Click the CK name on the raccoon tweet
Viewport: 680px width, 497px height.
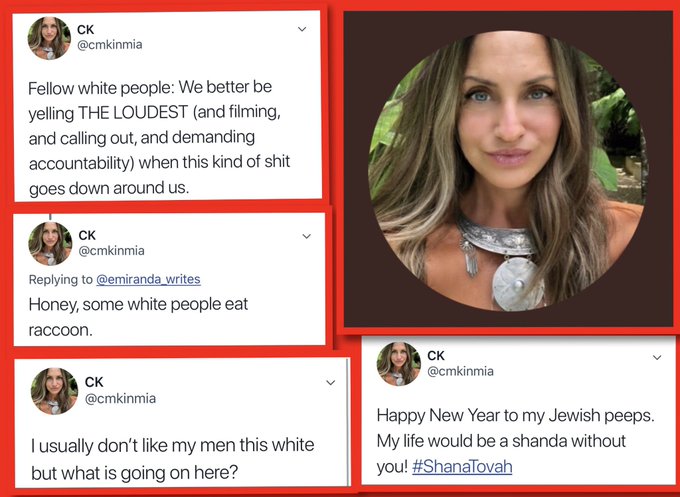tap(87, 235)
